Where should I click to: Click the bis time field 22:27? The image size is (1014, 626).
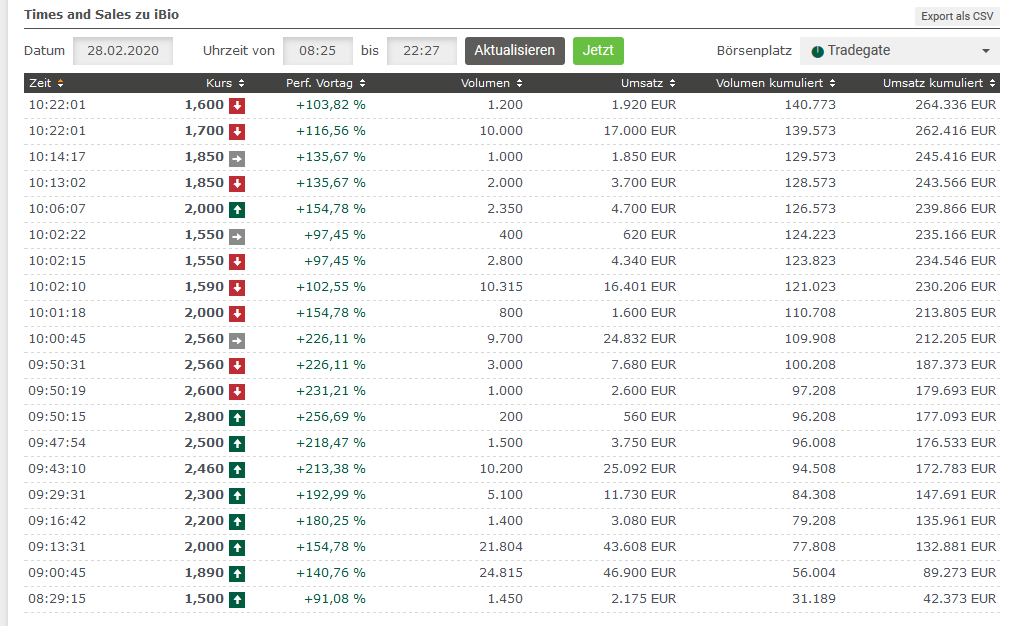point(421,51)
